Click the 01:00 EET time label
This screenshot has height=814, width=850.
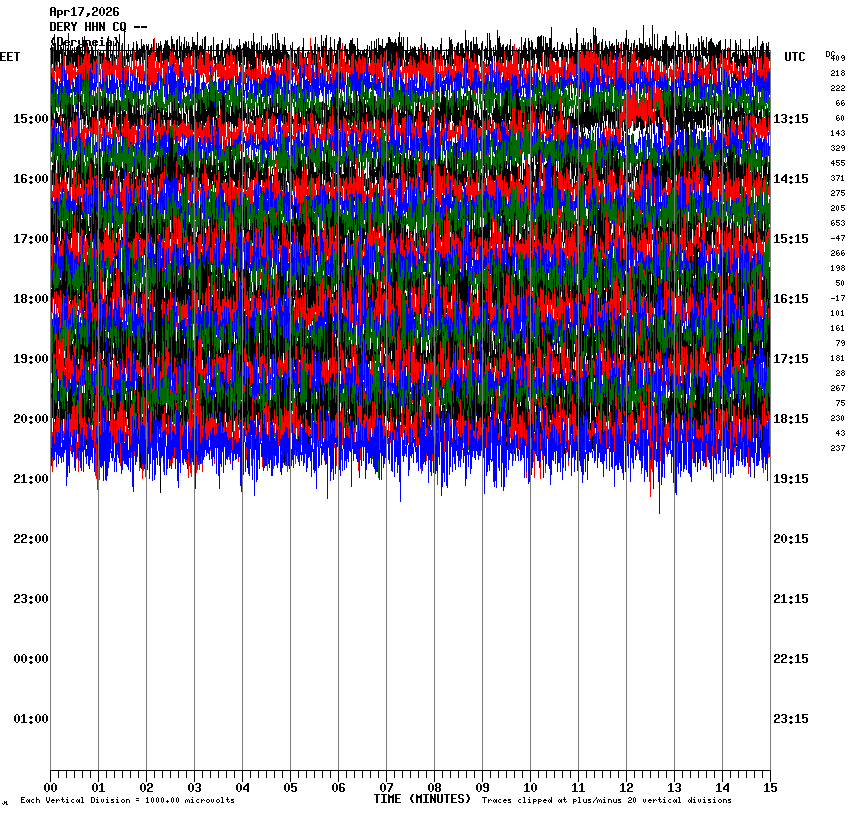pos(30,719)
